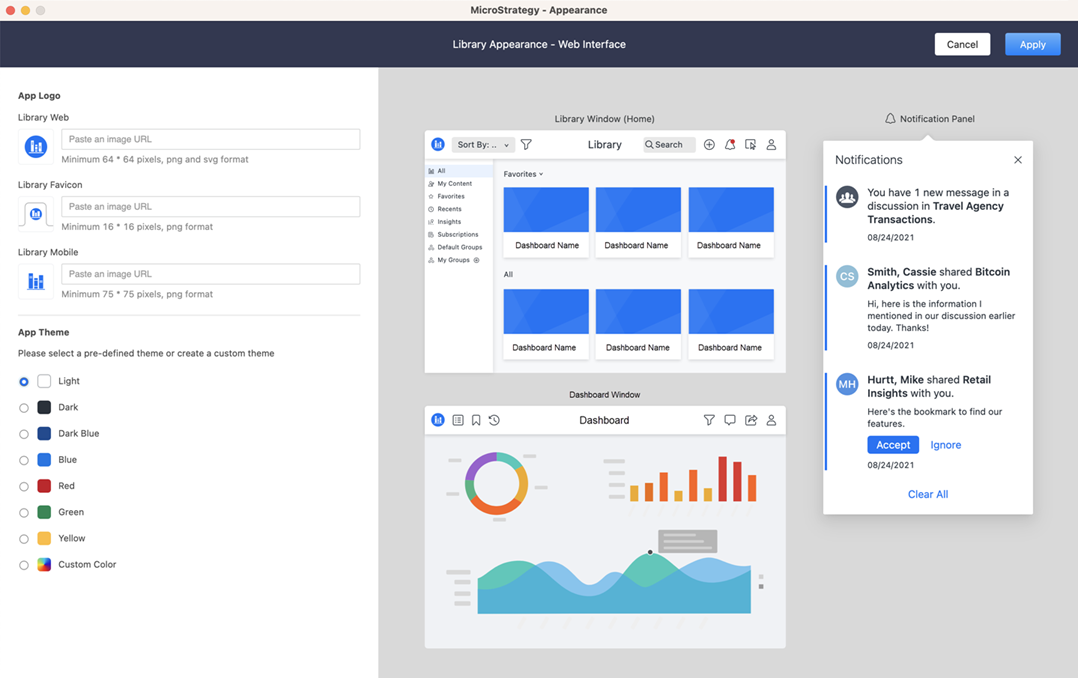Open the Sort By dropdown

pos(483,145)
